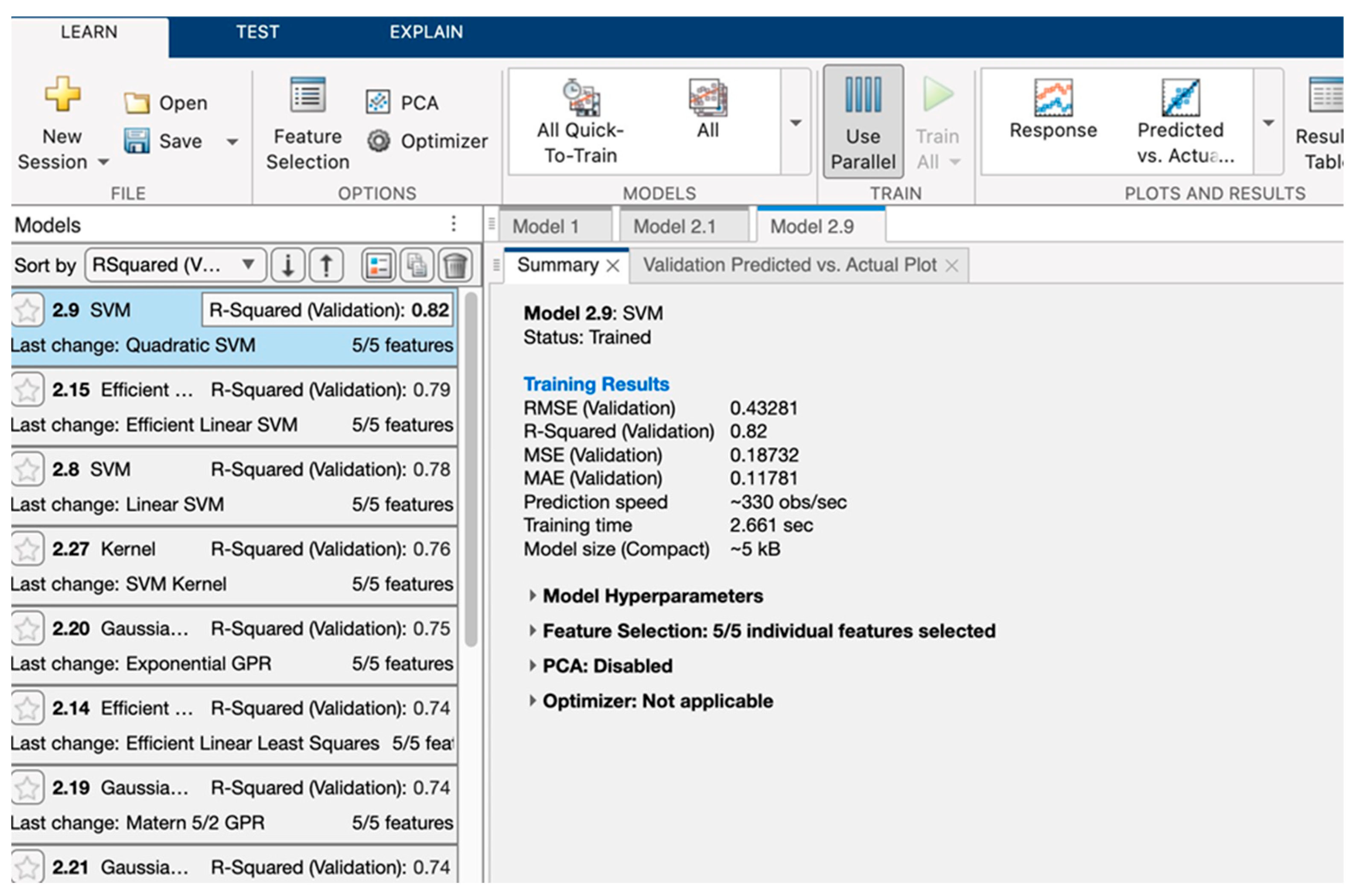Mark model 2.9 SVM as favorite
The image size is (1358, 896).
coord(27,311)
